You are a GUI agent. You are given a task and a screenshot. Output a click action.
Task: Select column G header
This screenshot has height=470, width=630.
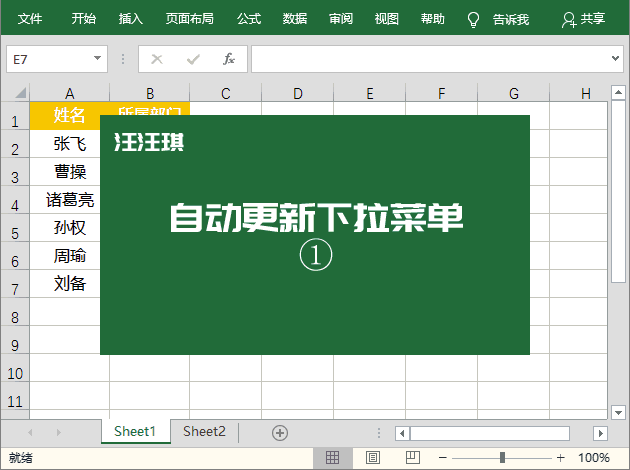click(x=513, y=93)
